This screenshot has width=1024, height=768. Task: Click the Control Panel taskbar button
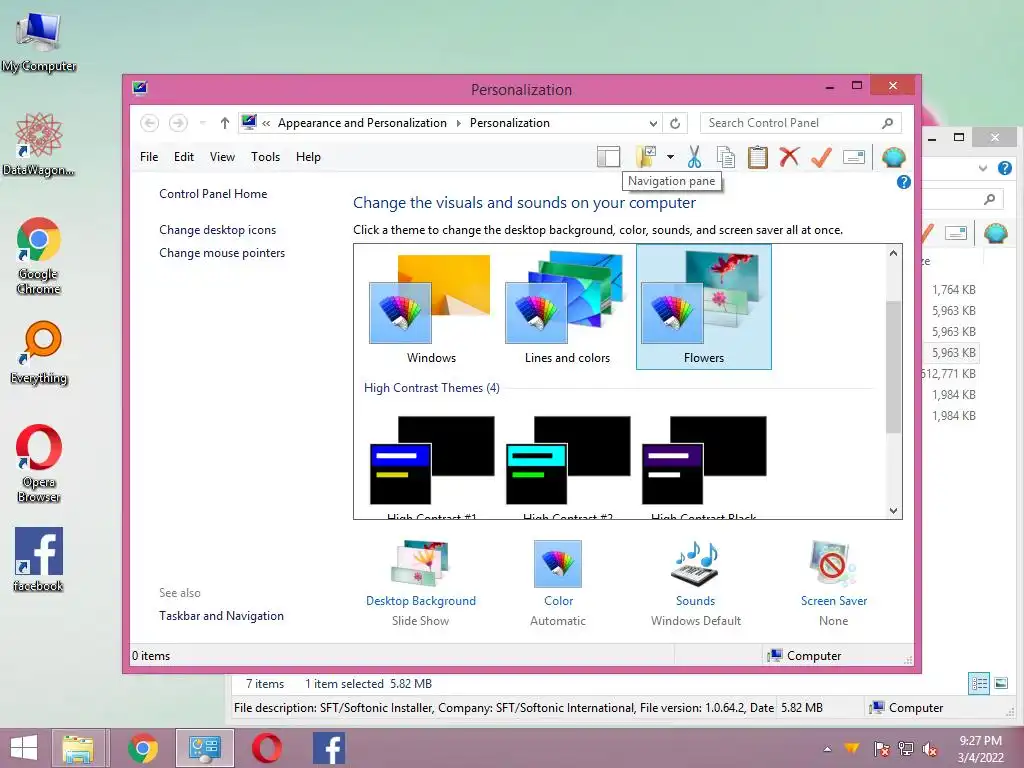(204, 748)
